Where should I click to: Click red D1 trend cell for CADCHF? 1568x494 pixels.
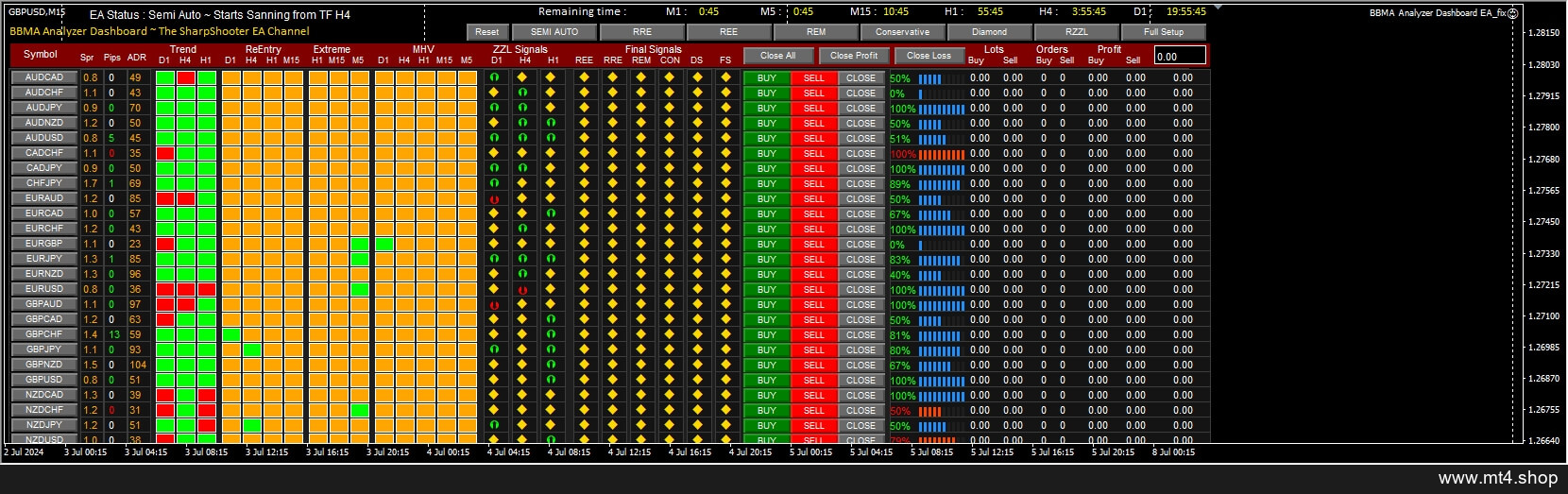pyautogui.click(x=165, y=153)
